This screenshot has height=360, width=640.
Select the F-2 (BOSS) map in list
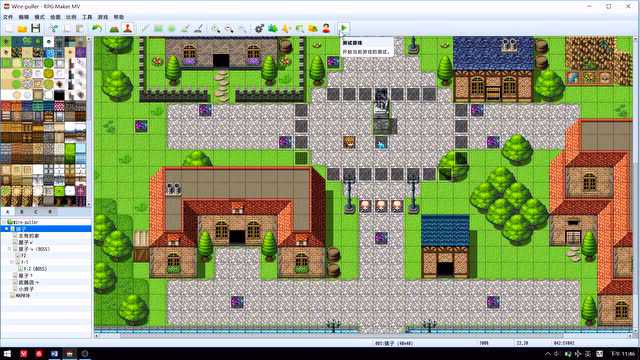coord(35,269)
